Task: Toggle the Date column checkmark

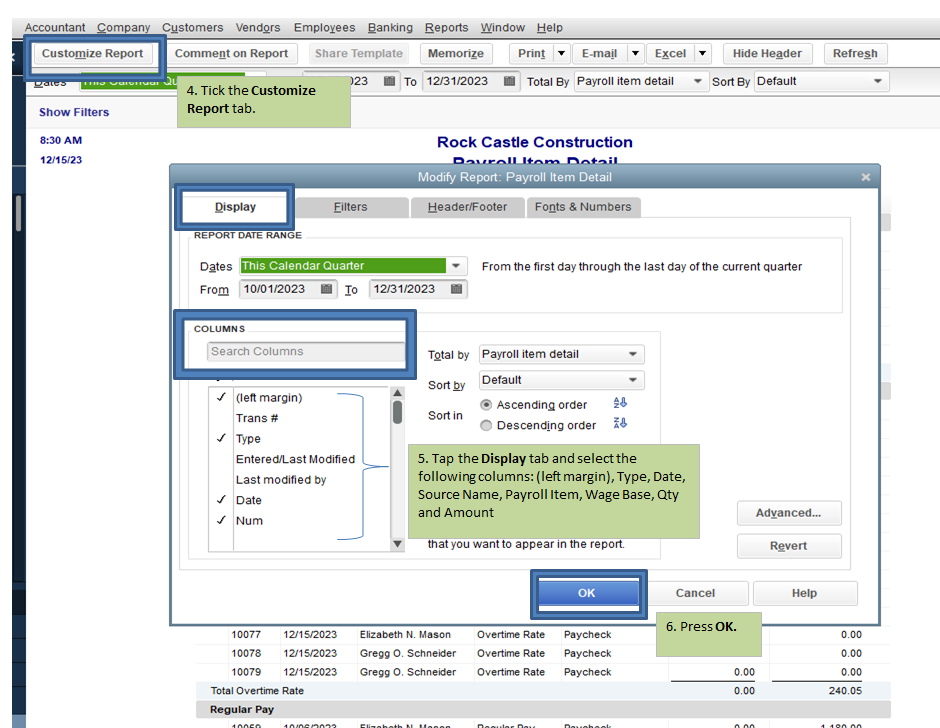Action: (221, 500)
